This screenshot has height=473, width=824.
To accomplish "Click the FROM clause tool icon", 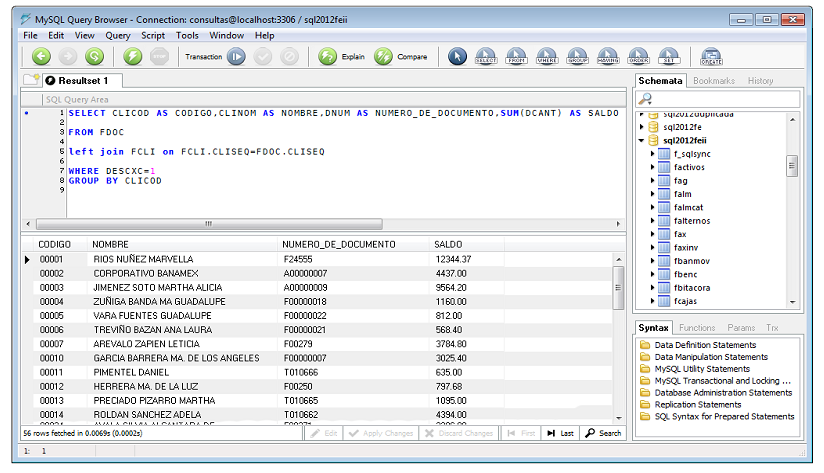I will click(x=517, y=56).
